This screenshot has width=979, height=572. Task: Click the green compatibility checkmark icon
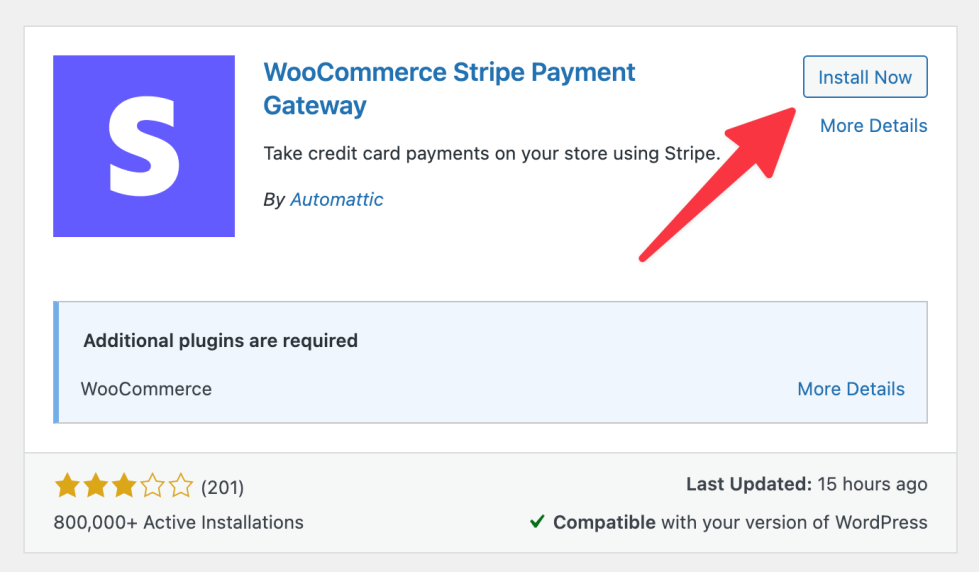coord(537,522)
